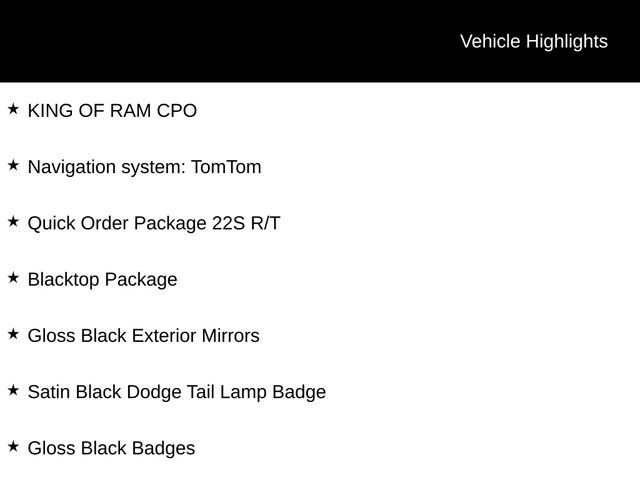Click the star next to Navigation system: TomTom
This screenshot has width=640, height=480.
tap(13, 165)
